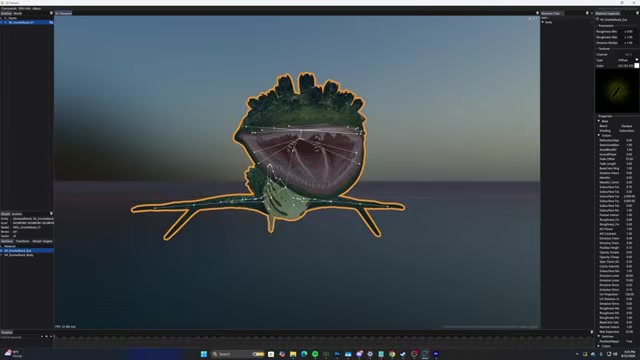Switch to the Outliner tab
Viewport: 640px width, 360px height.
[6, 13]
